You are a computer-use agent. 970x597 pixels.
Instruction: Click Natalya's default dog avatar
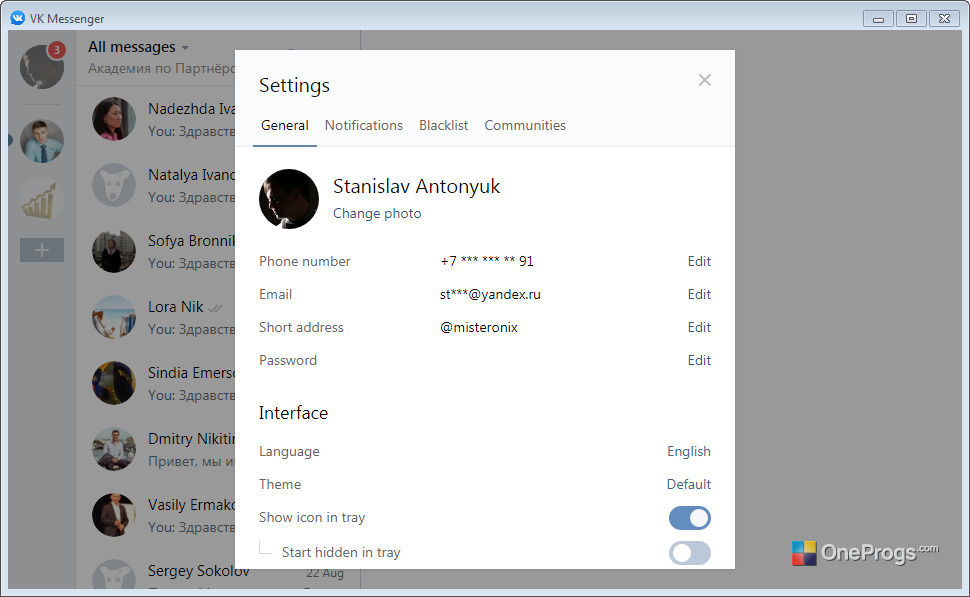[x=114, y=185]
